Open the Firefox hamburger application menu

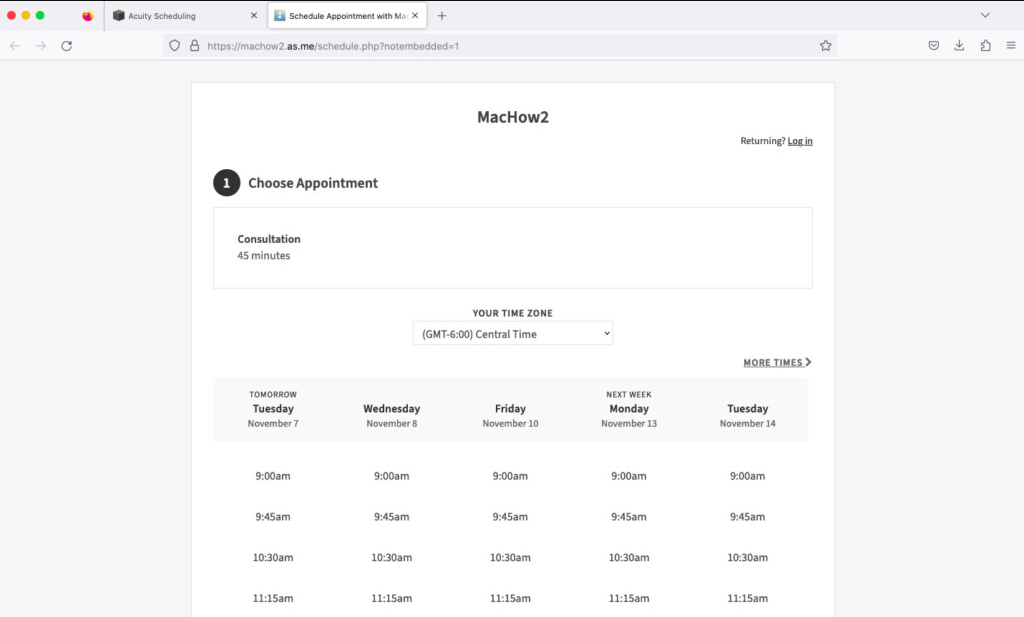click(1011, 45)
